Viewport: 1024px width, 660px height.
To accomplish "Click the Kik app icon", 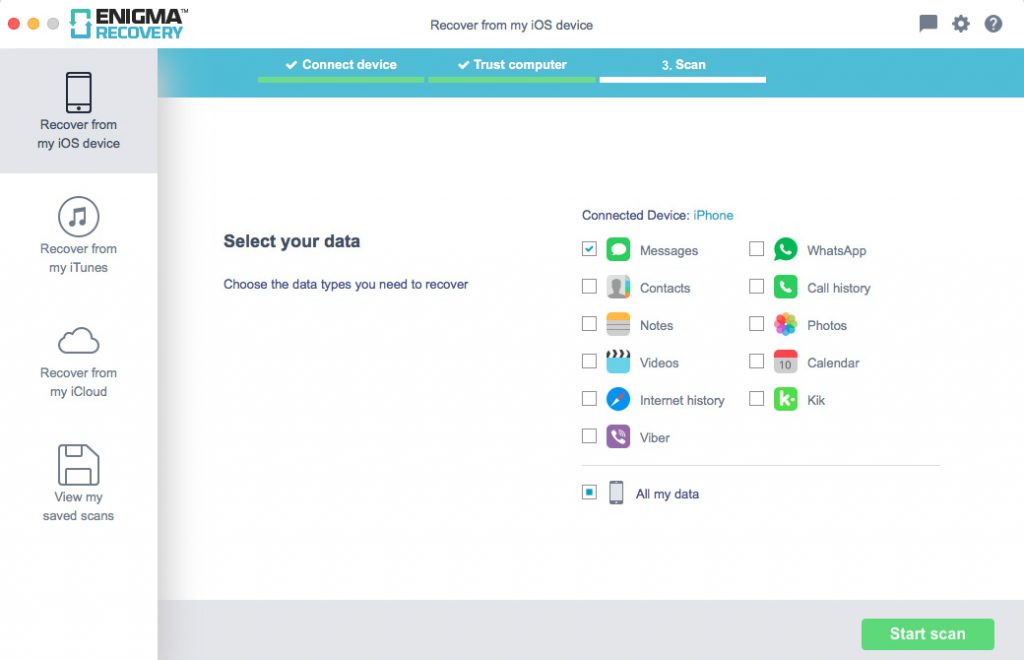I will (786, 400).
